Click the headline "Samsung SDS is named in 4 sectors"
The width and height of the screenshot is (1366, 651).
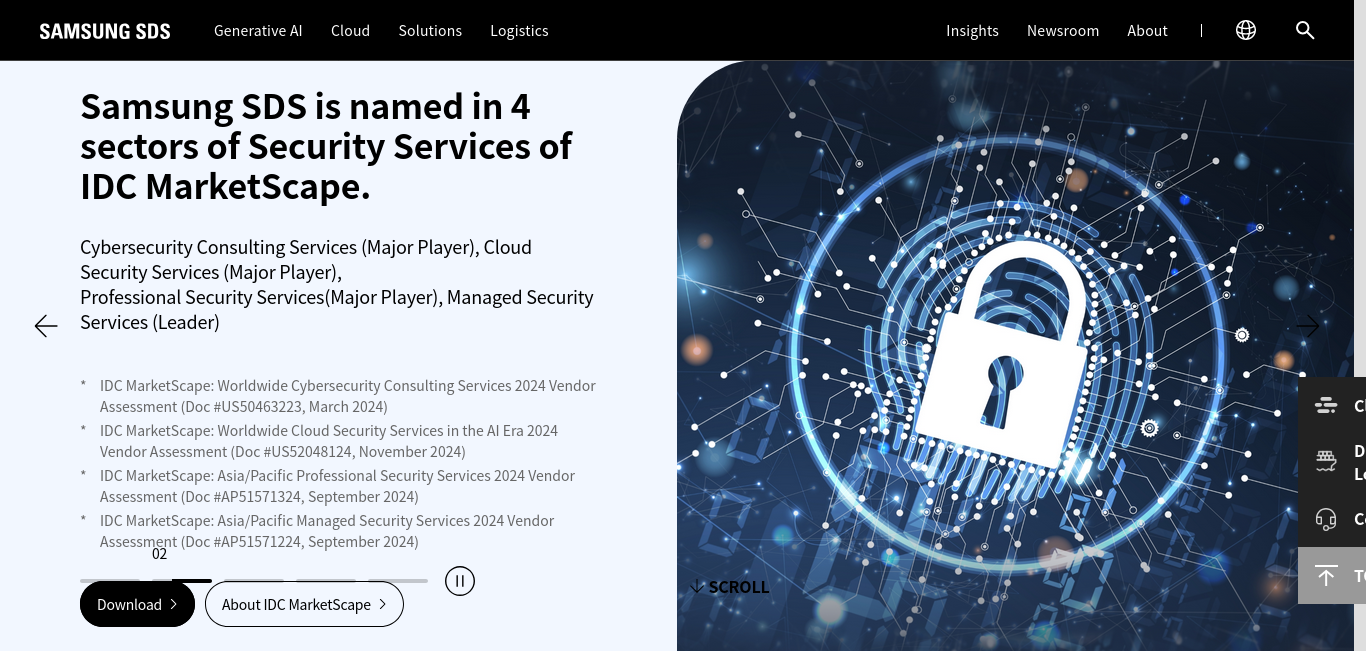point(326,146)
